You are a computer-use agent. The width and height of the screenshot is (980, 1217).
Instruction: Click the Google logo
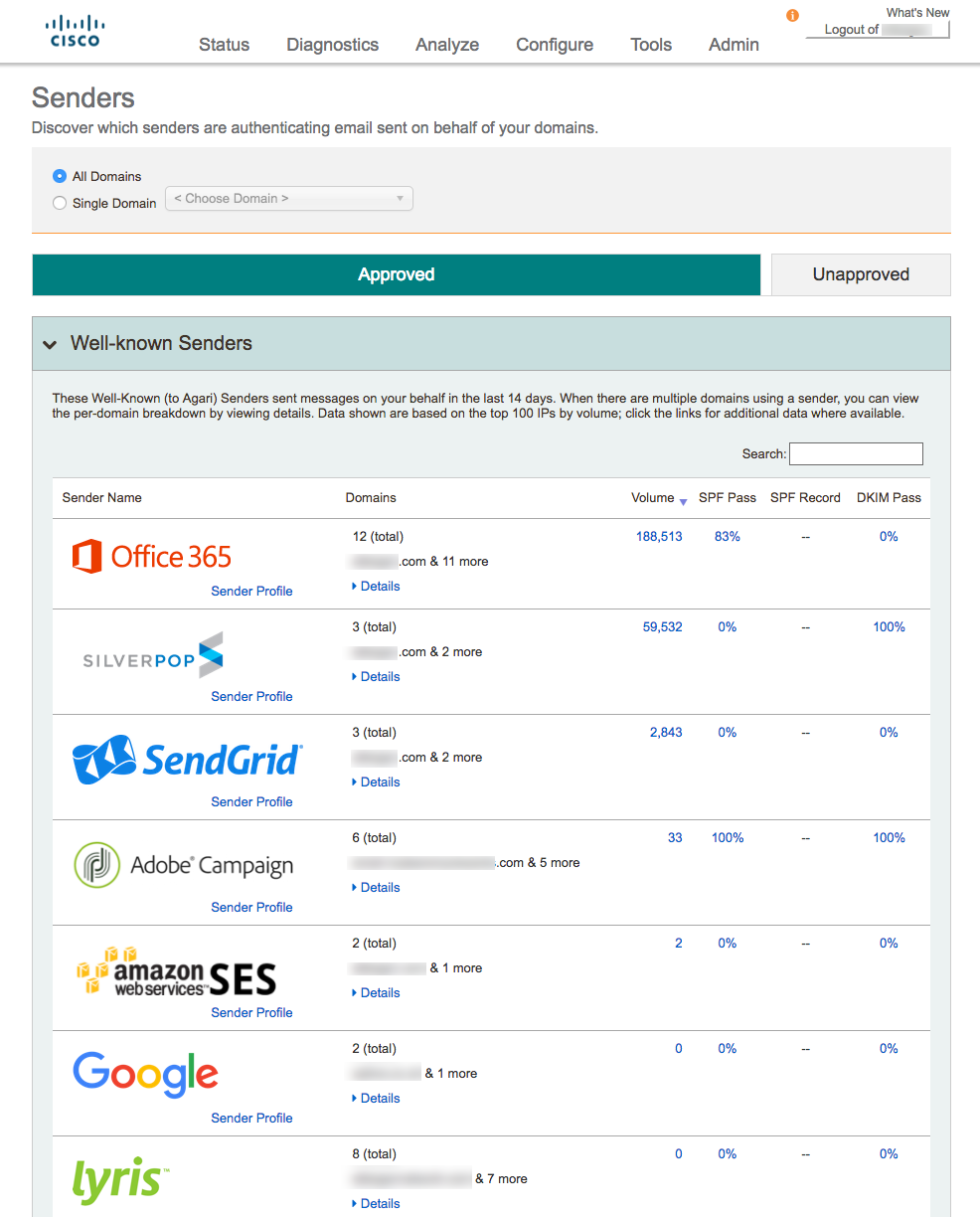(x=145, y=1075)
